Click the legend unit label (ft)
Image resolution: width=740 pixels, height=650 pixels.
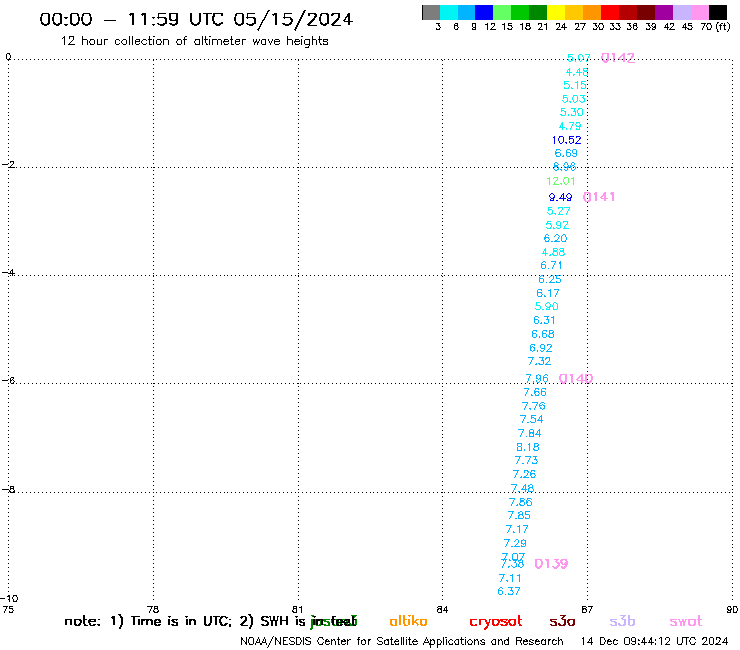tap(723, 26)
